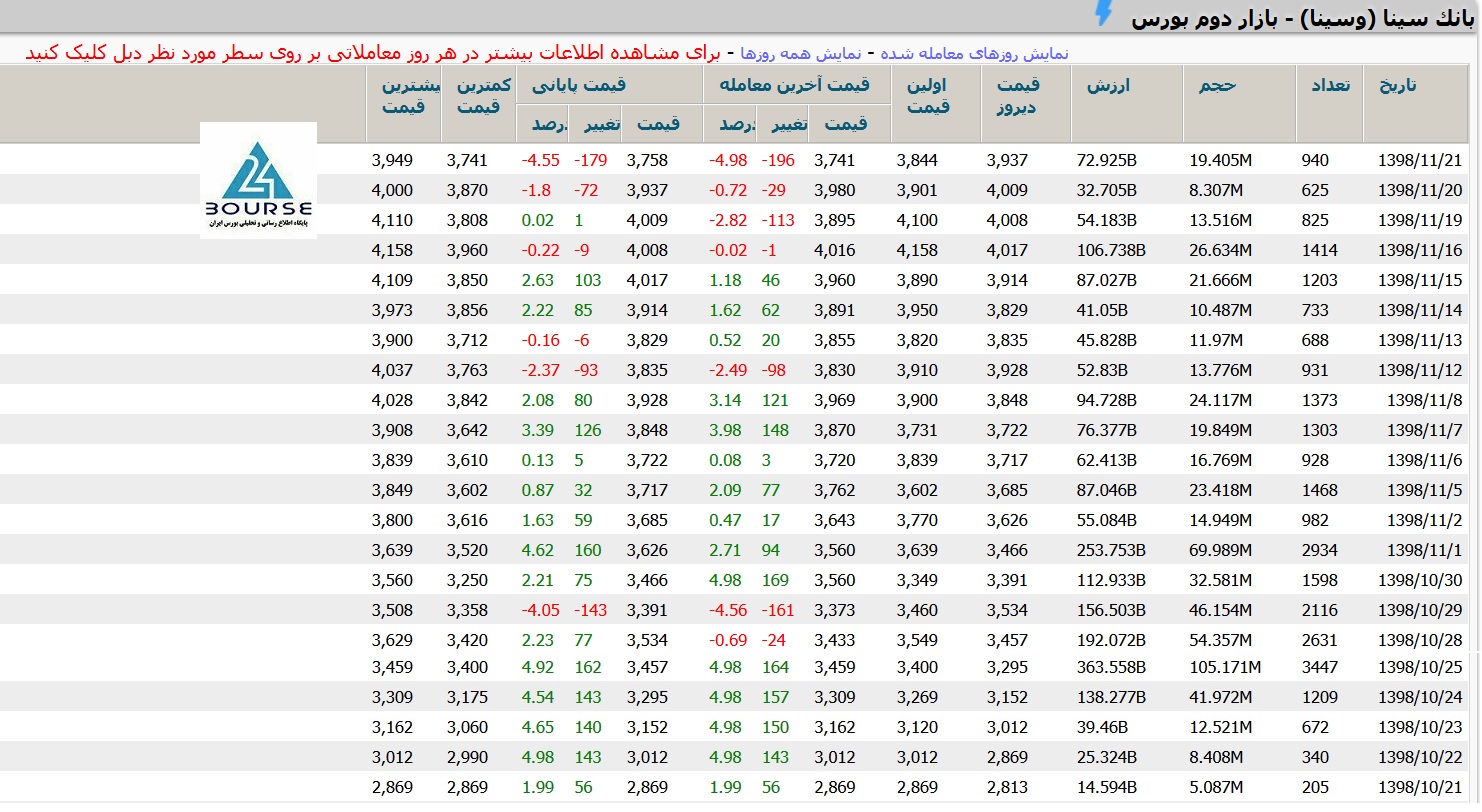Viewport: 1482px width, 812px height.
Task: Click the highest price cell 4,110
Action: pos(391,220)
